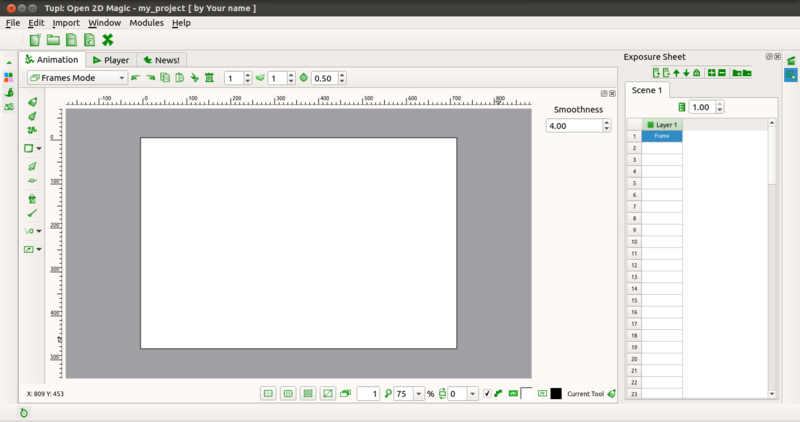Open the Scenes clapperboard panel icon
This screenshot has height=422, width=800.
[791, 61]
